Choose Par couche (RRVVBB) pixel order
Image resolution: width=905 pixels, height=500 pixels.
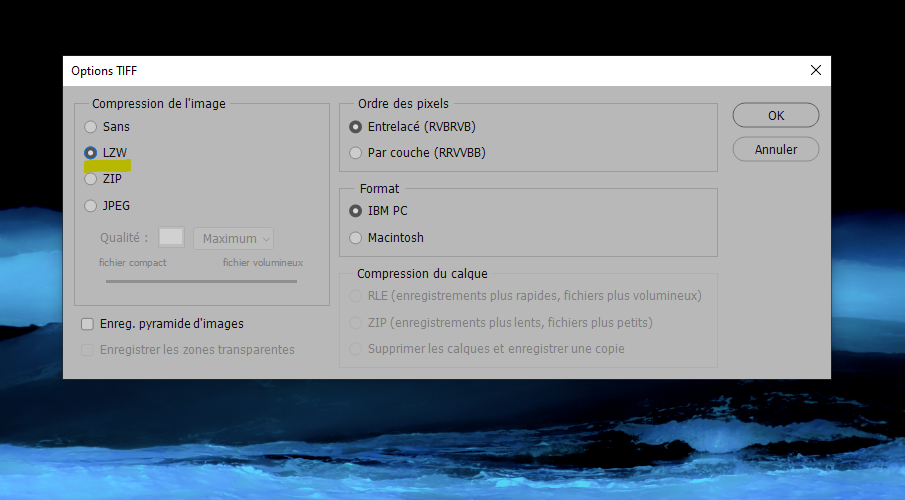[355, 153]
